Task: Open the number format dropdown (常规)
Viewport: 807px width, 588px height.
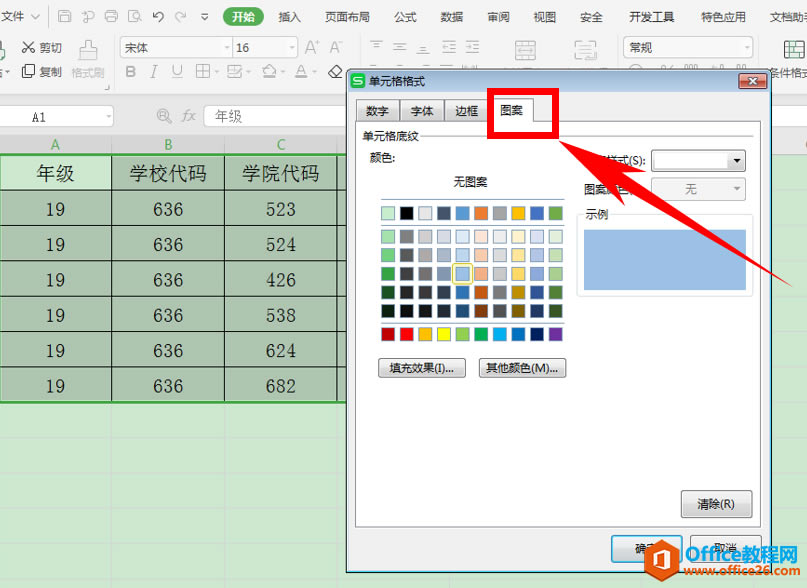Action: (x=747, y=48)
